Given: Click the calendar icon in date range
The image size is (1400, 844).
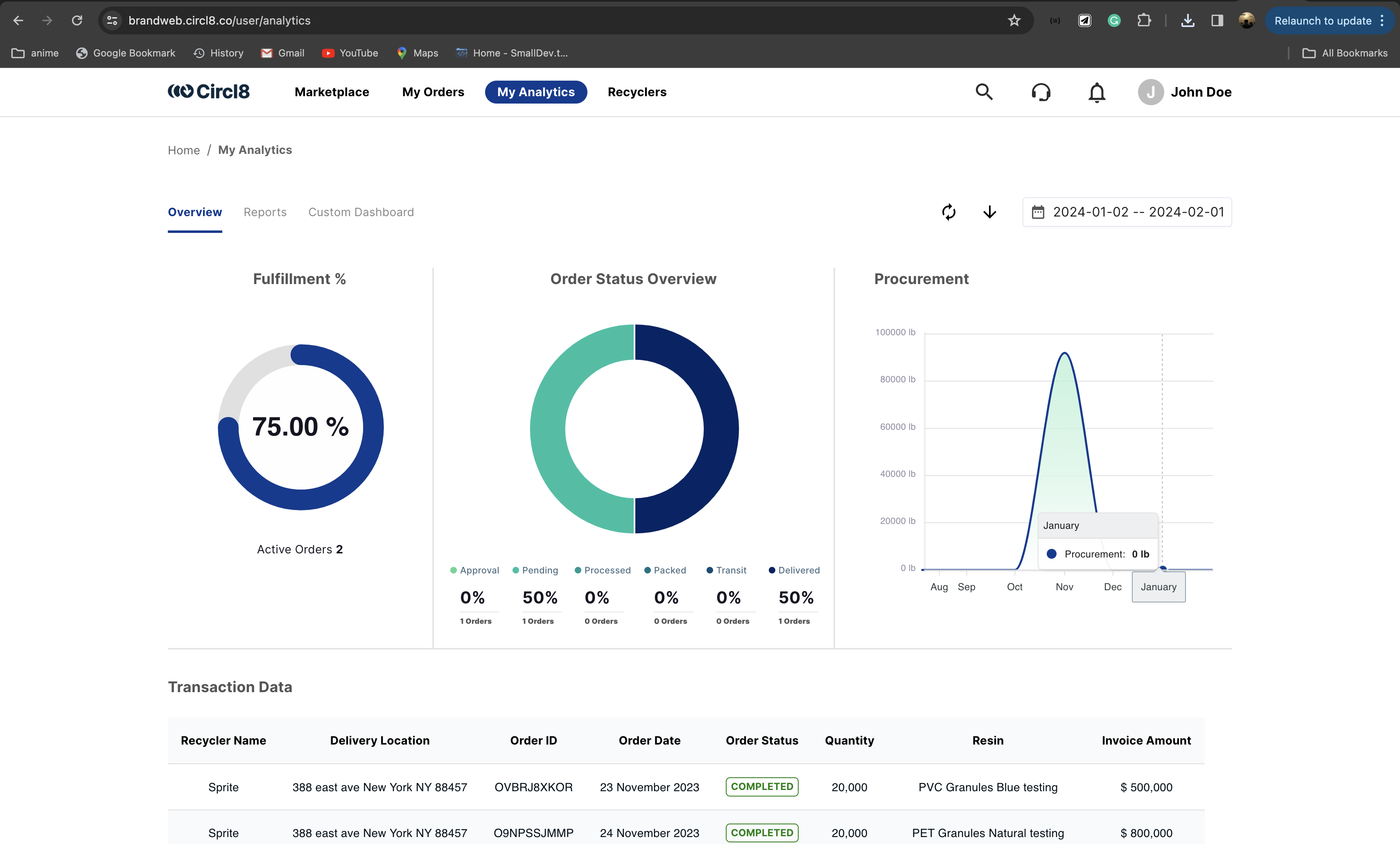Looking at the screenshot, I should pyautogui.click(x=1037, y=212).
